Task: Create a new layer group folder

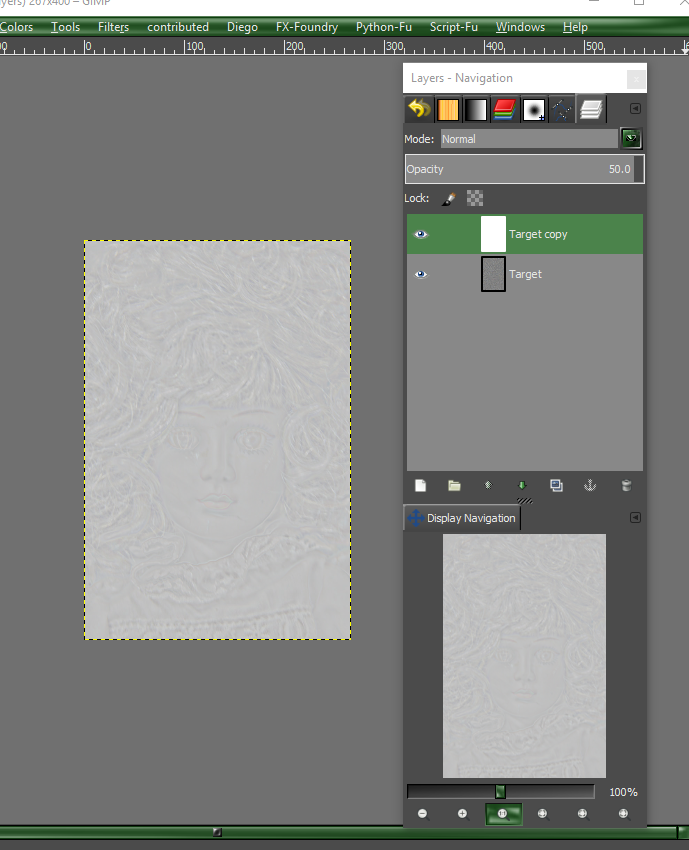Action: [454, 485]
